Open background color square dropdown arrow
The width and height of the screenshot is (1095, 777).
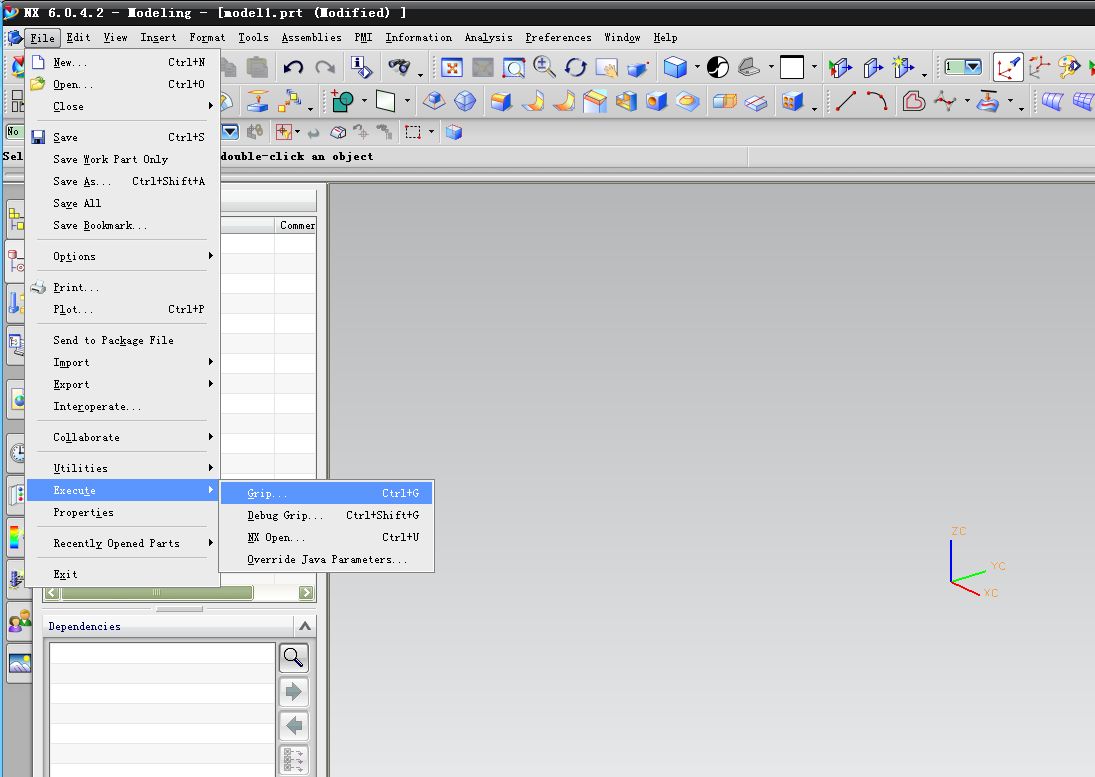pos(814,68)
